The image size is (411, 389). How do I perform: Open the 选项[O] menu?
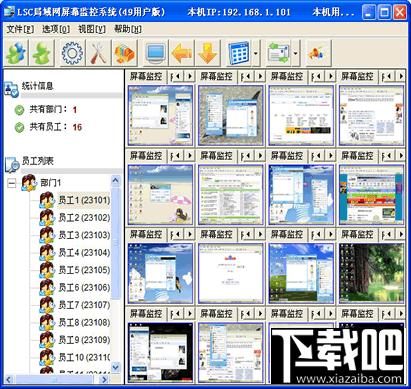coord(56,29)
